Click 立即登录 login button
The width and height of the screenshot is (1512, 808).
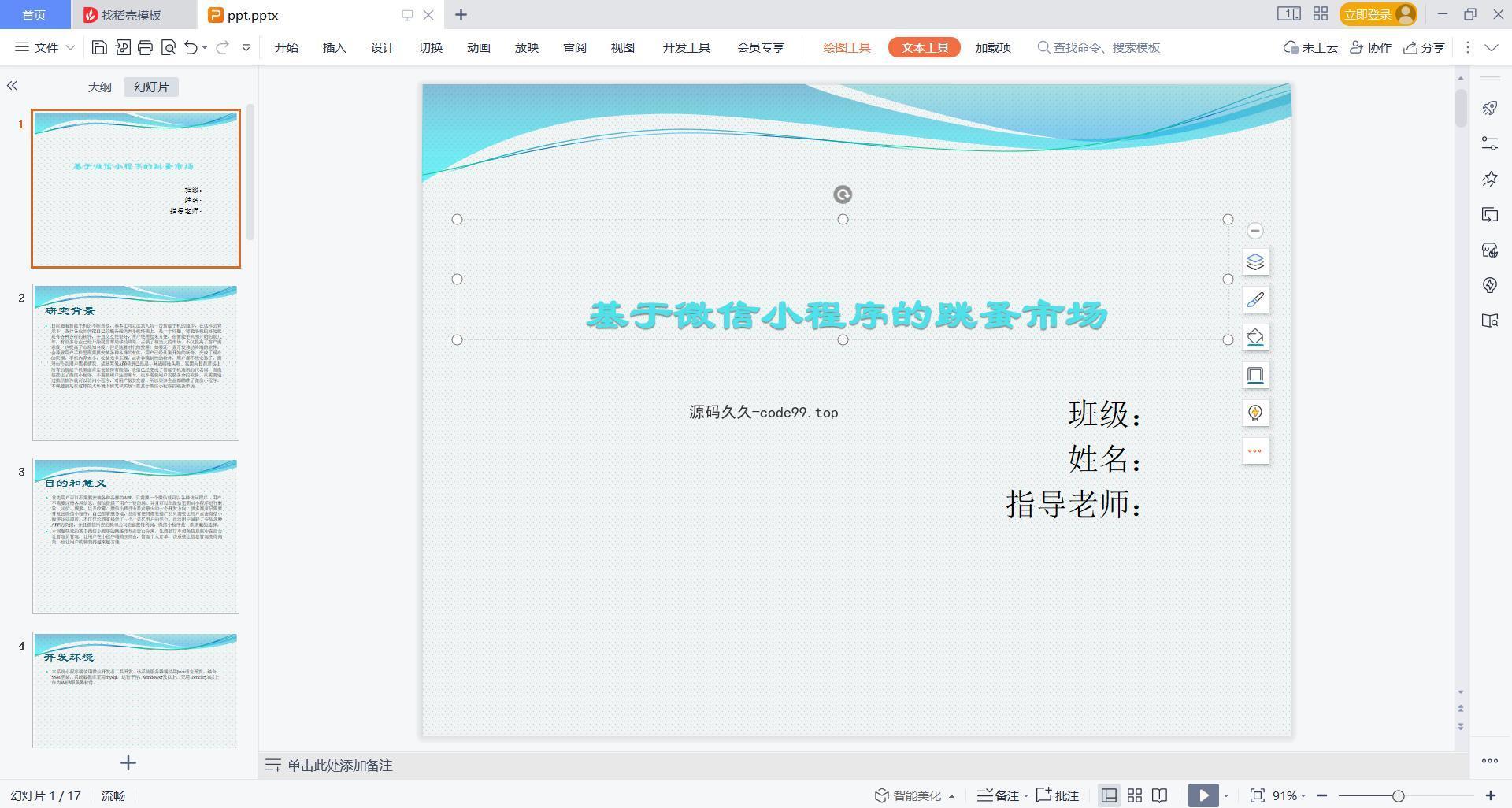pos(1377,14)
